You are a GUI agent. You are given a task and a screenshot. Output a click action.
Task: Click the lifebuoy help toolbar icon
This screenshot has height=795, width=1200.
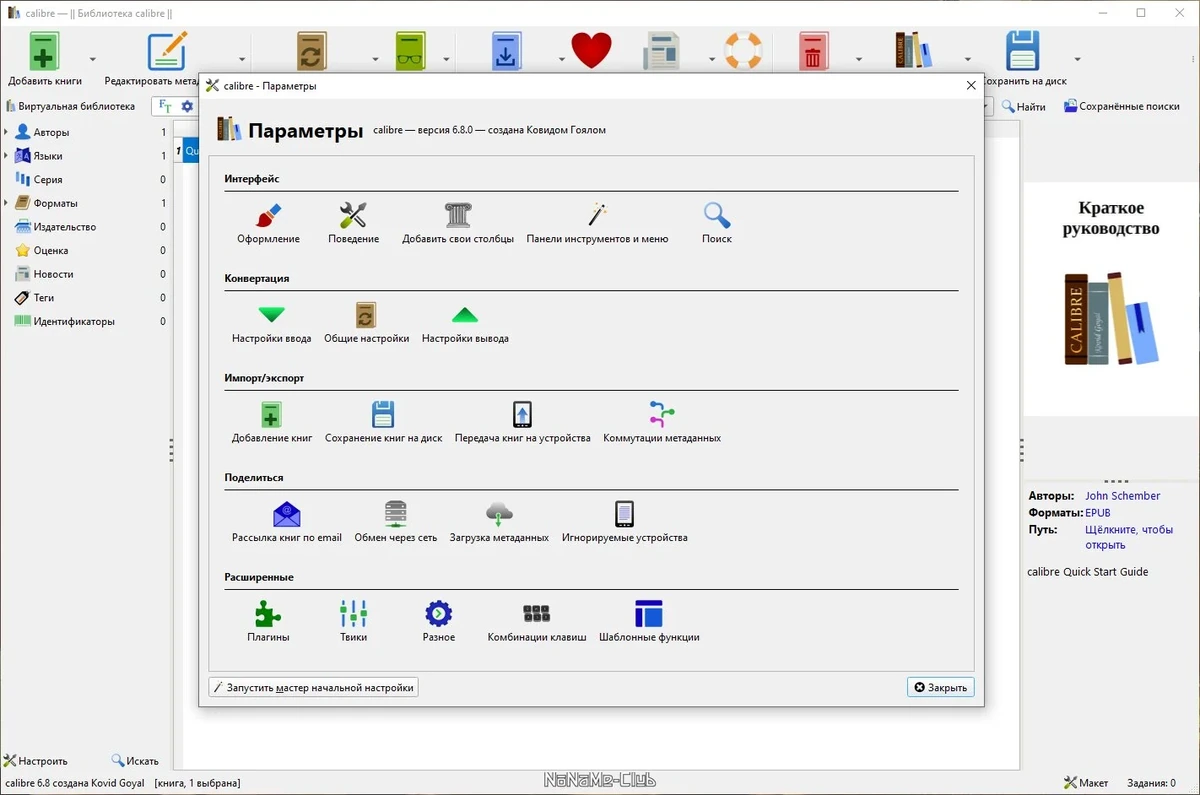[x=743, y=50]
